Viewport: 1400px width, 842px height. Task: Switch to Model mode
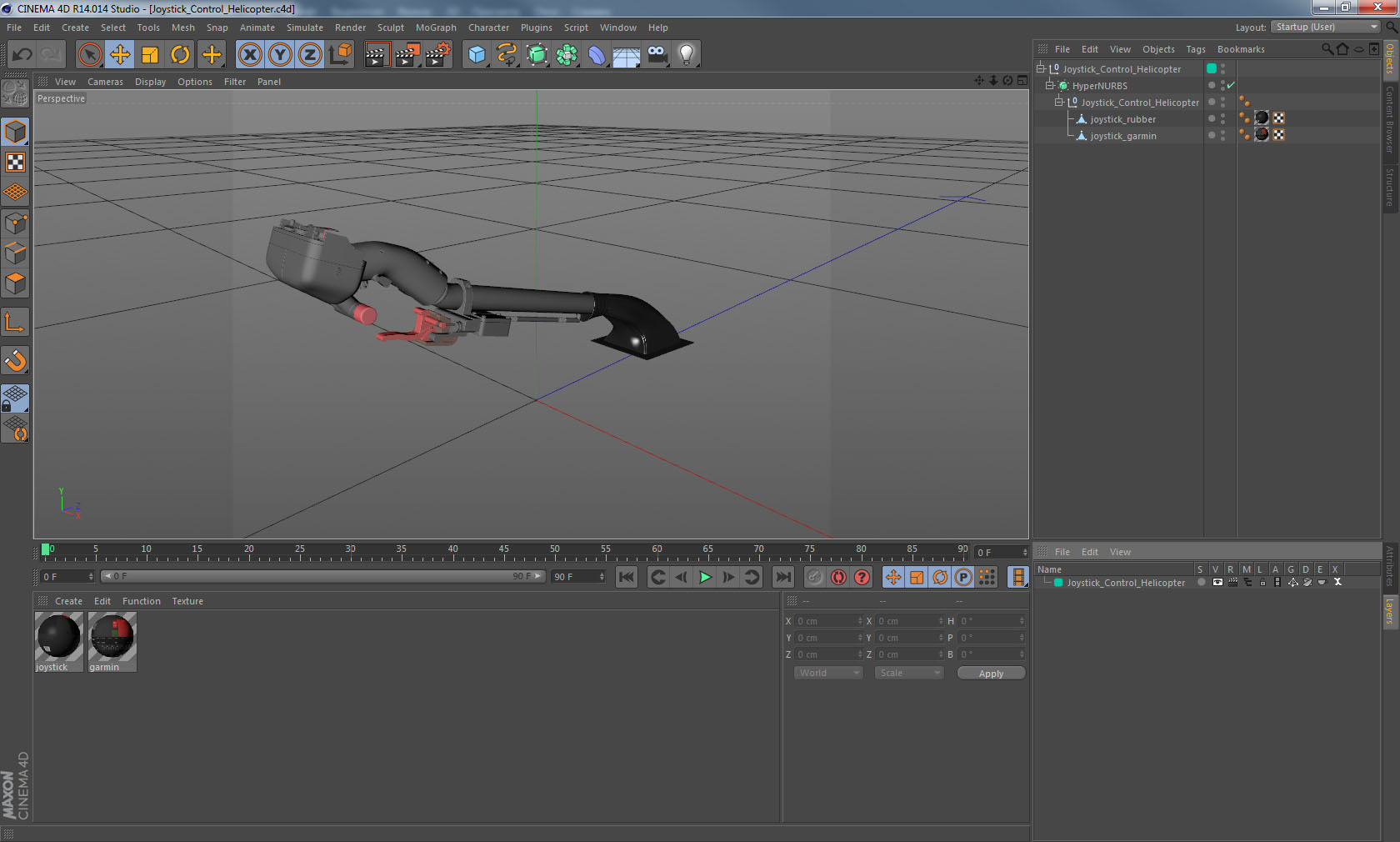click(x=15, y=133)
